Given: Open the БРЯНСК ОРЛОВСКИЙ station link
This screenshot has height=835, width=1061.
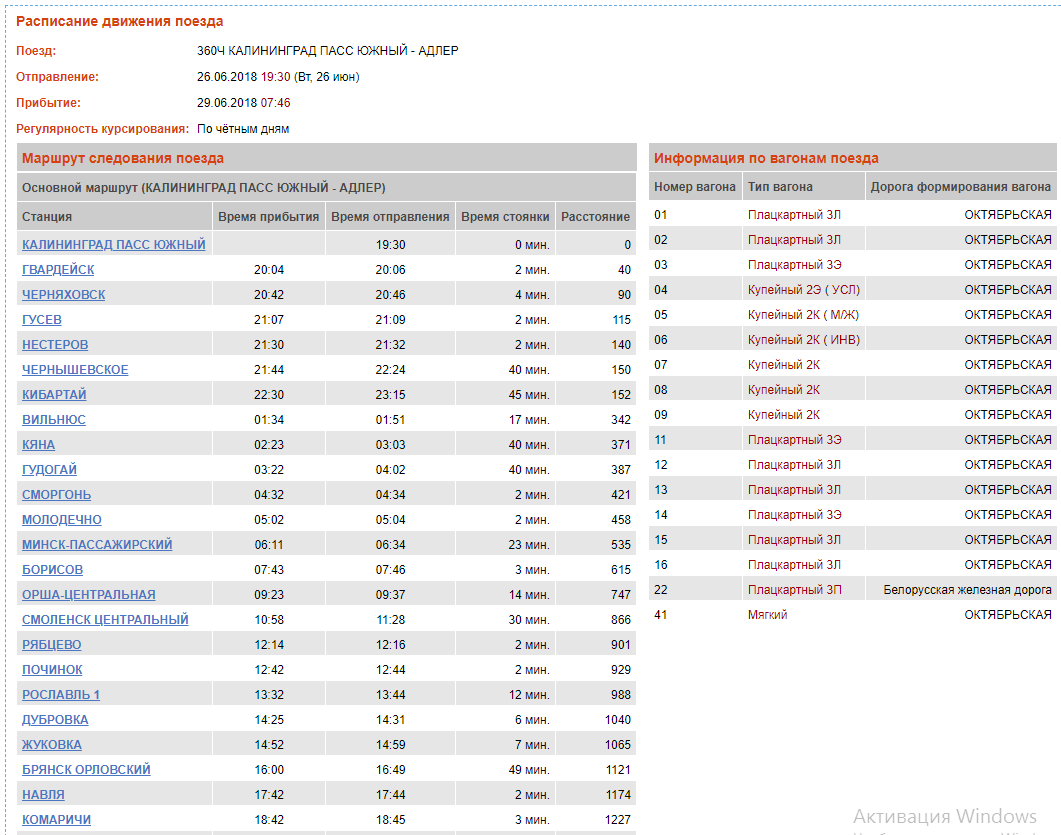Looking at the screenshot, I should (x=86, y=770).
